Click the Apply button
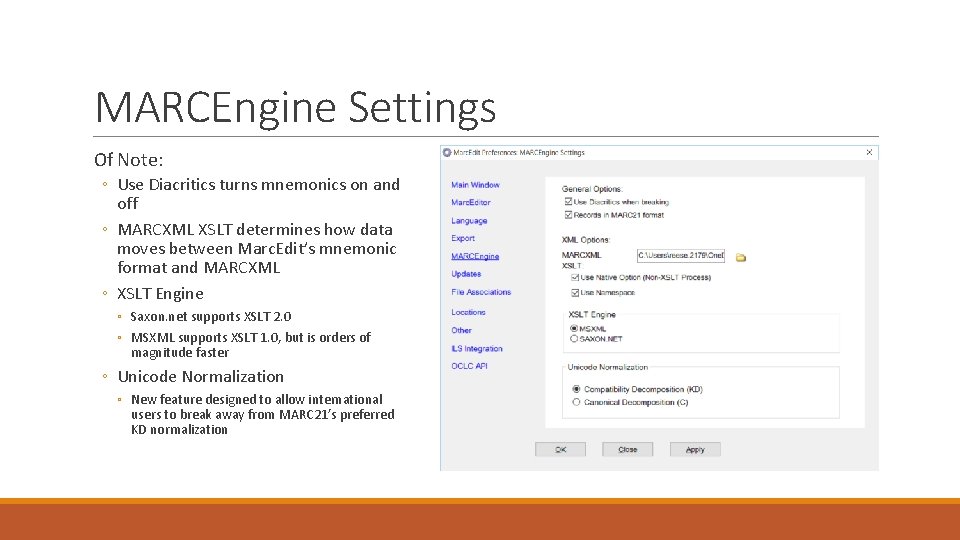Image resolution: width=960 pixels, height=540 pixels. (x=695, y=449)
